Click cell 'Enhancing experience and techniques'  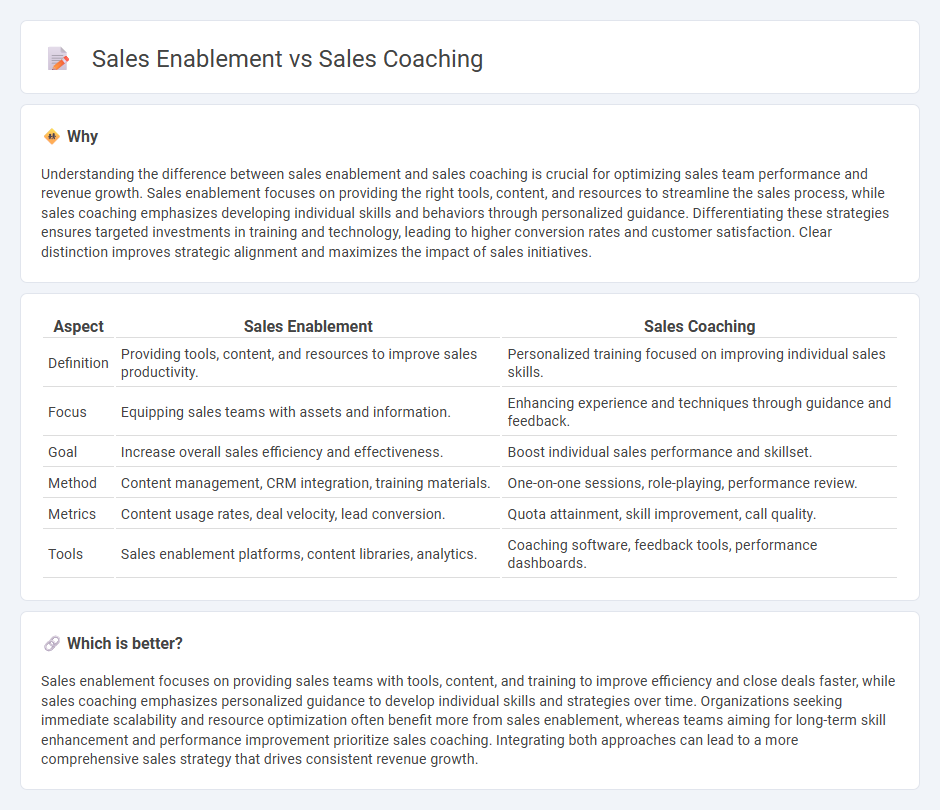pos(699,412)
